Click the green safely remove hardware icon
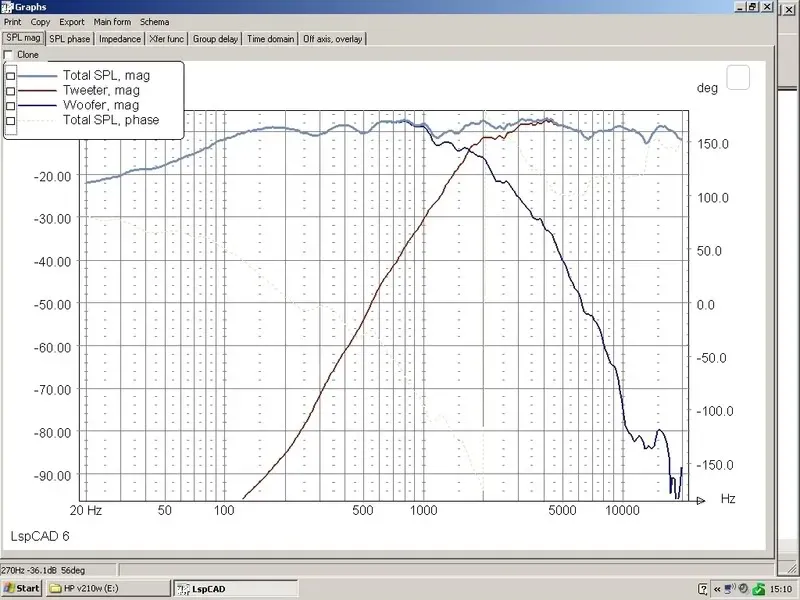Screen dimensions: 800x600 point(759,589)
